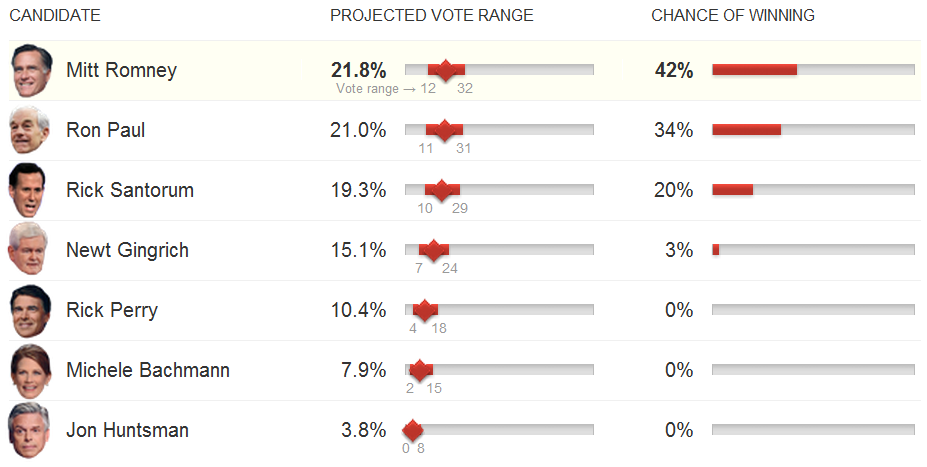This screenshot has height=467, width=927.
Task: Select the Newt Gingrich name
Action: (x=127, y=250)
